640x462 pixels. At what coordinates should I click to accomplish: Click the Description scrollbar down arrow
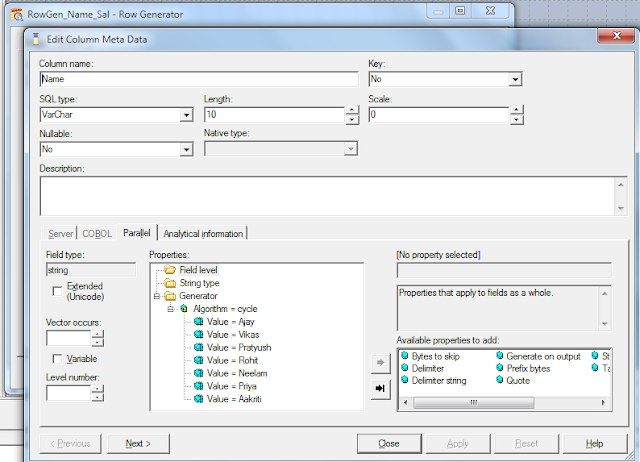click(621, 209)
